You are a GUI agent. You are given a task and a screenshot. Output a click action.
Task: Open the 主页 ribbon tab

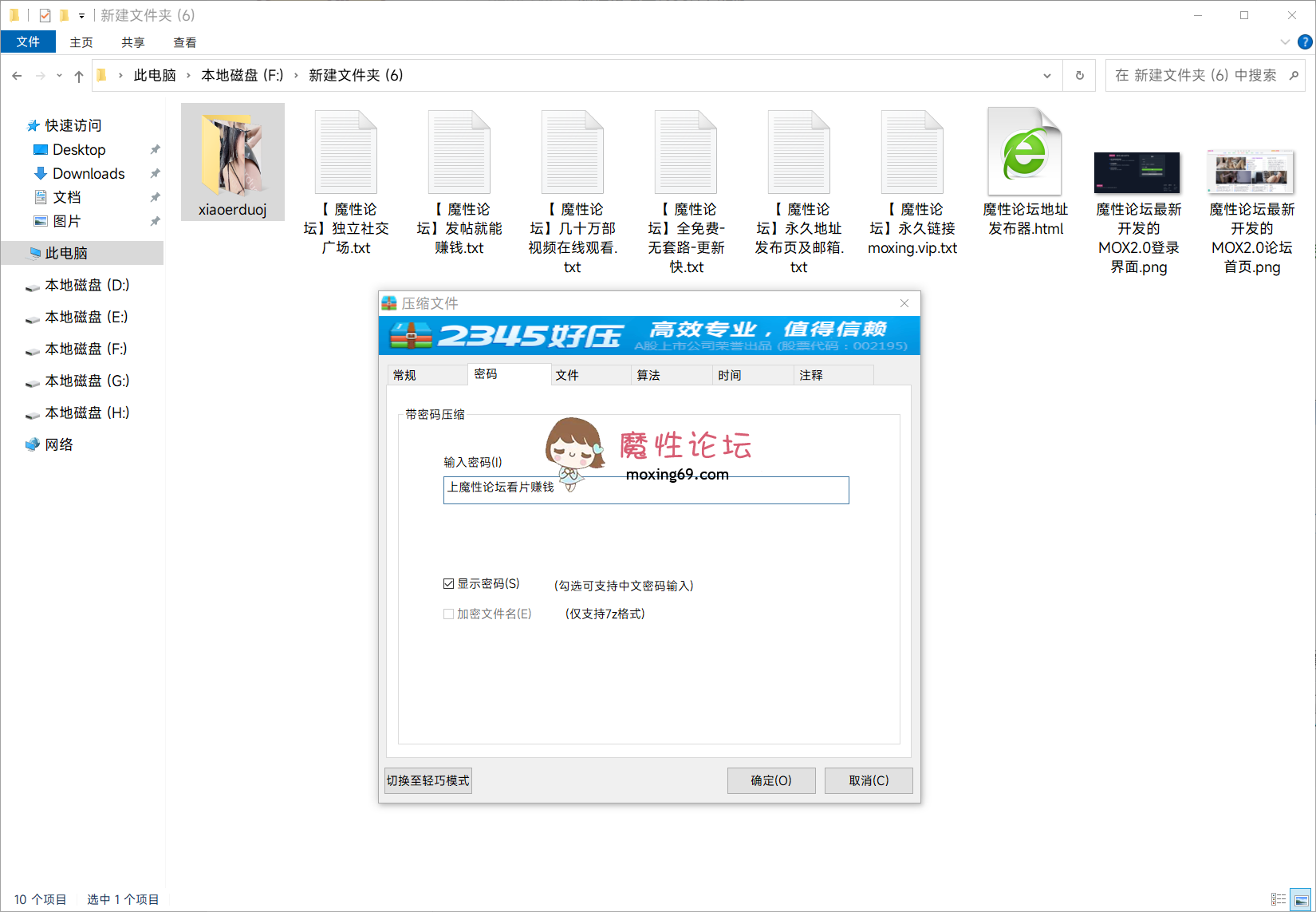coord(81,42)
